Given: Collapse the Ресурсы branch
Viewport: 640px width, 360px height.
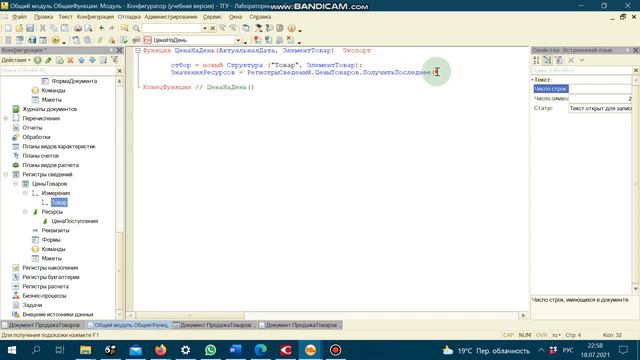Looking at the screenshot, I should [x=25, y=212].
